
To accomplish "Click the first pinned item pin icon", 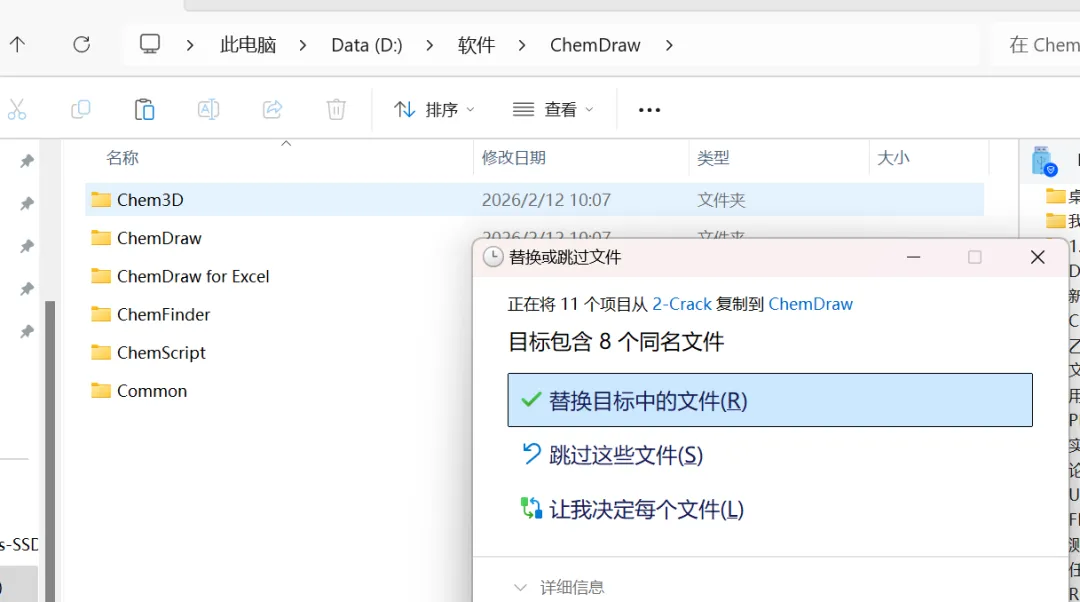I will pos(27,161).
